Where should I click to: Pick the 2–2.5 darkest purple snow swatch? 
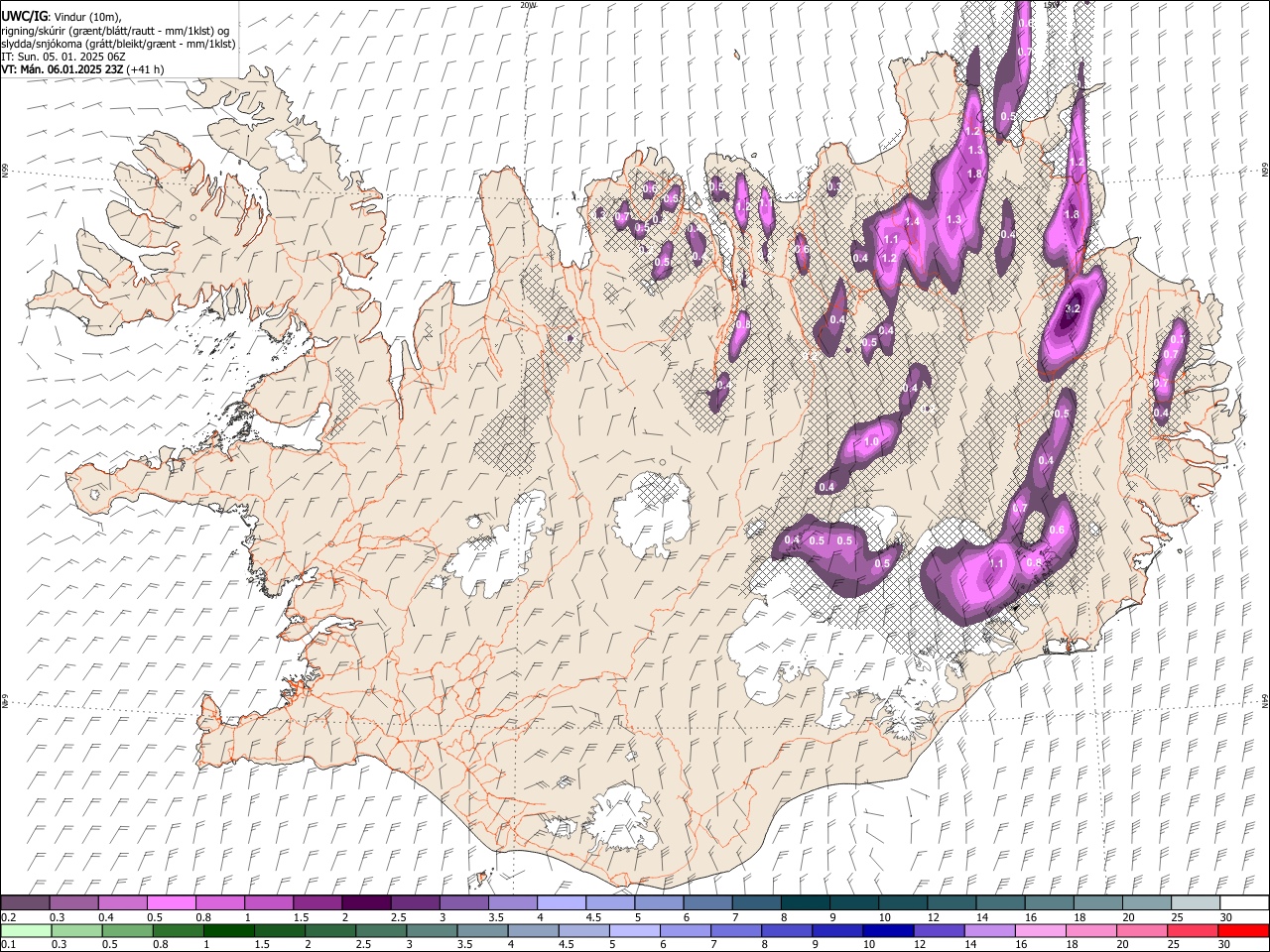[x=366, y=902]
